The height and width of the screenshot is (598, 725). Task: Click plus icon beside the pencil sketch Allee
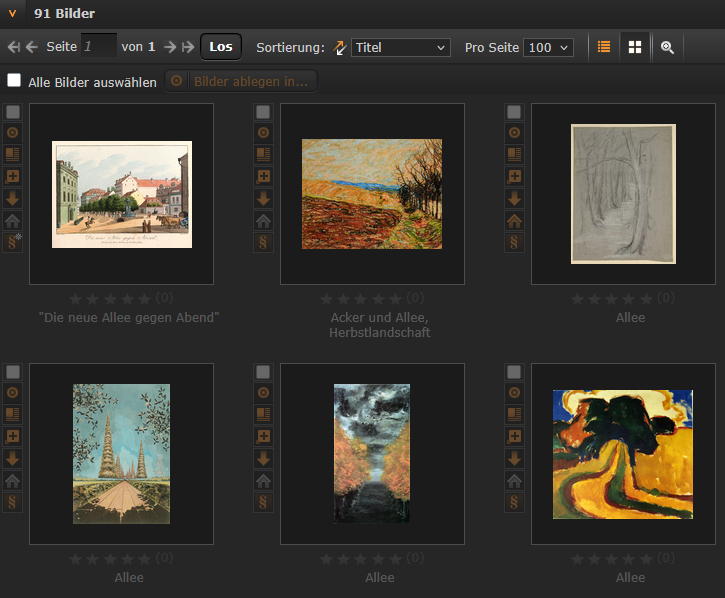(514, 176)
